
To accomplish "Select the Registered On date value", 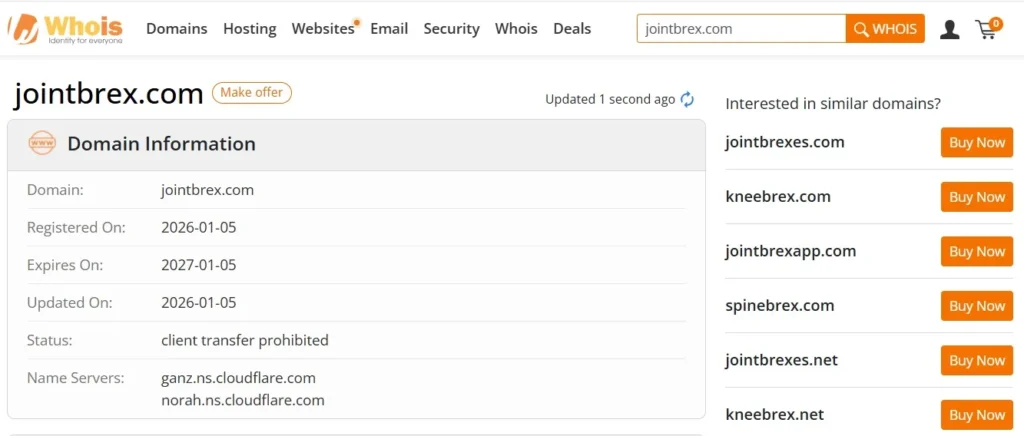I will [199, 228].
